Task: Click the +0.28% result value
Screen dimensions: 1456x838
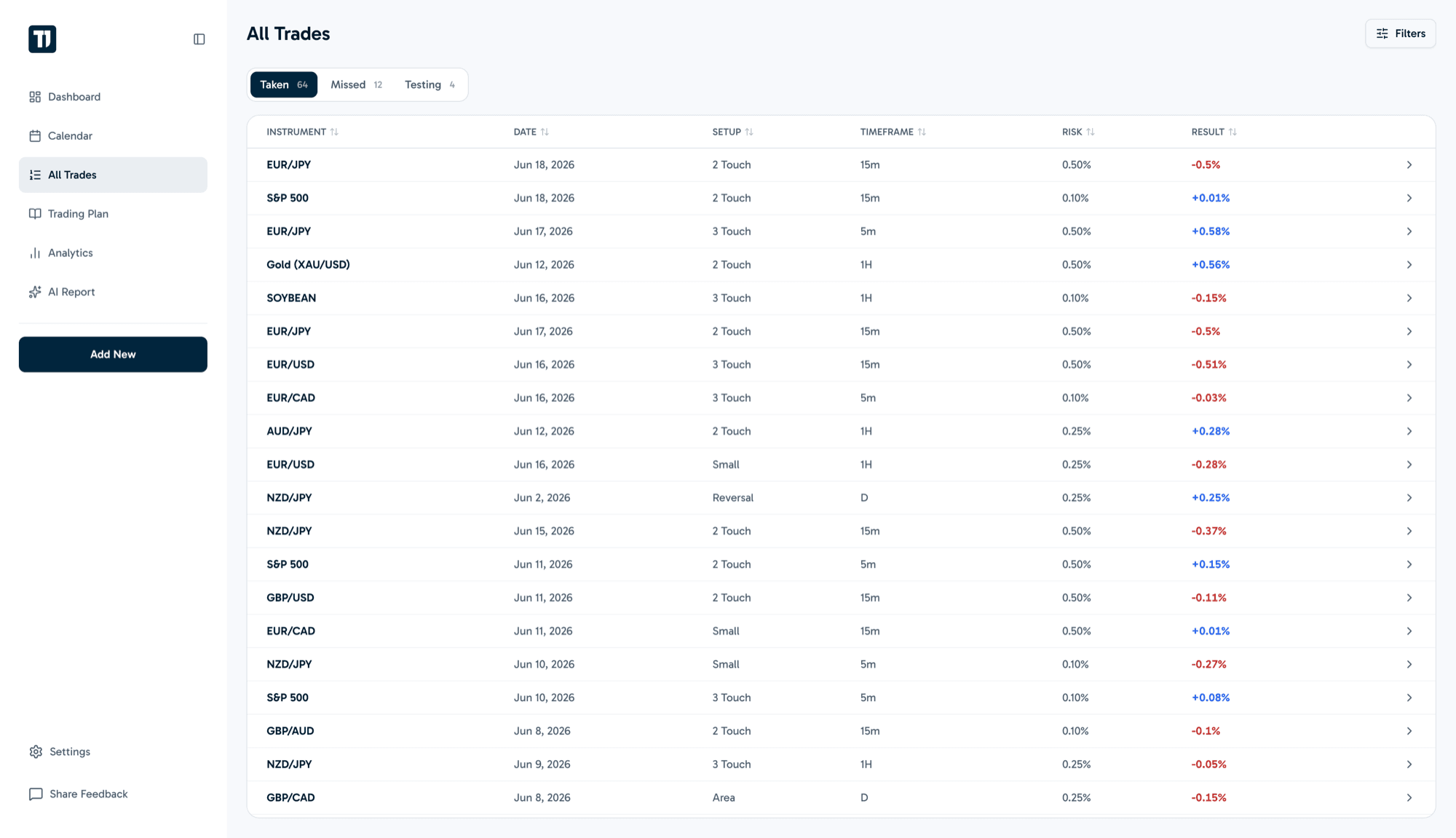Action: tap(1211, 431)
